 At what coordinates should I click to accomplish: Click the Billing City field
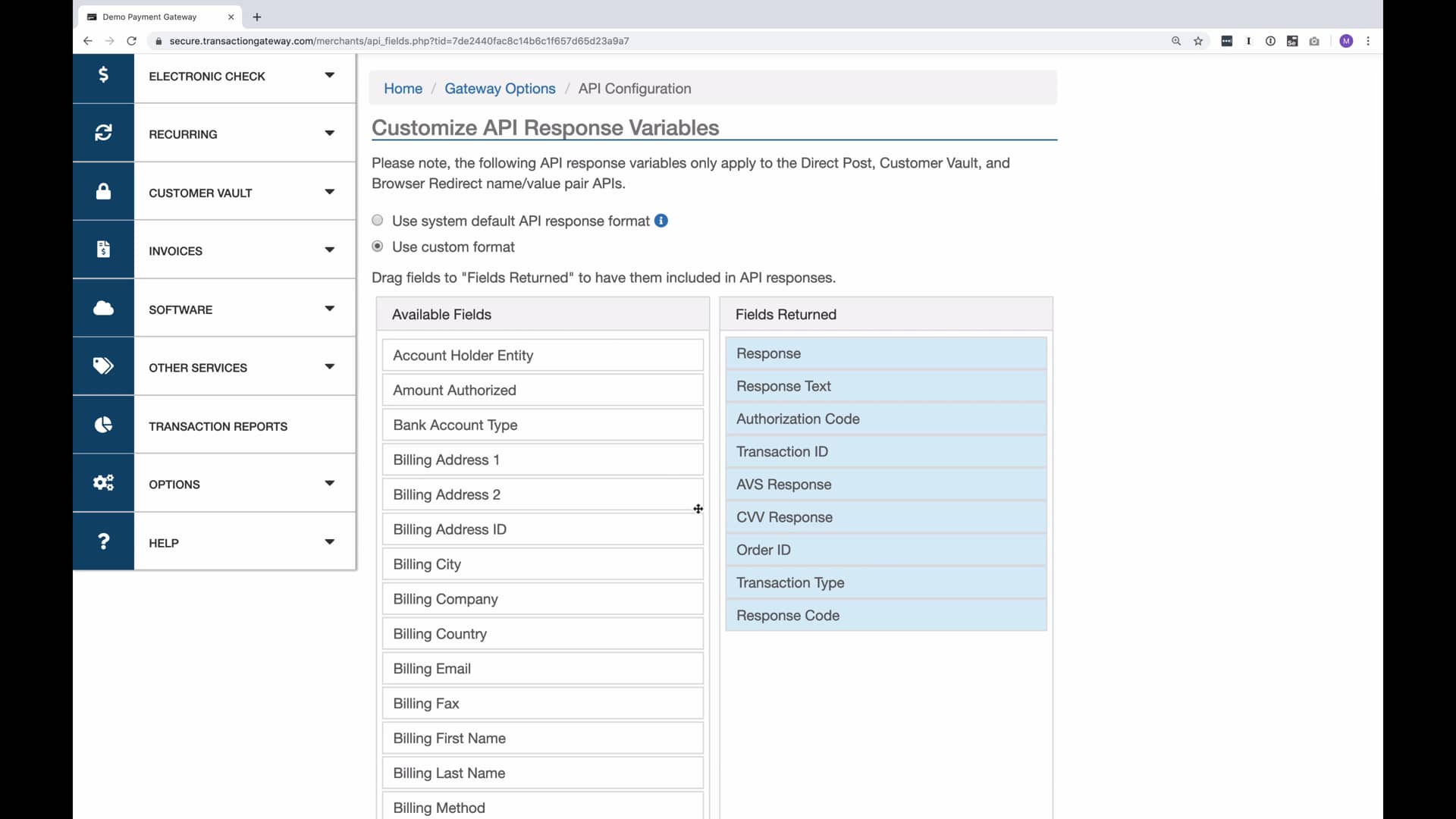[x=543, y=564]
